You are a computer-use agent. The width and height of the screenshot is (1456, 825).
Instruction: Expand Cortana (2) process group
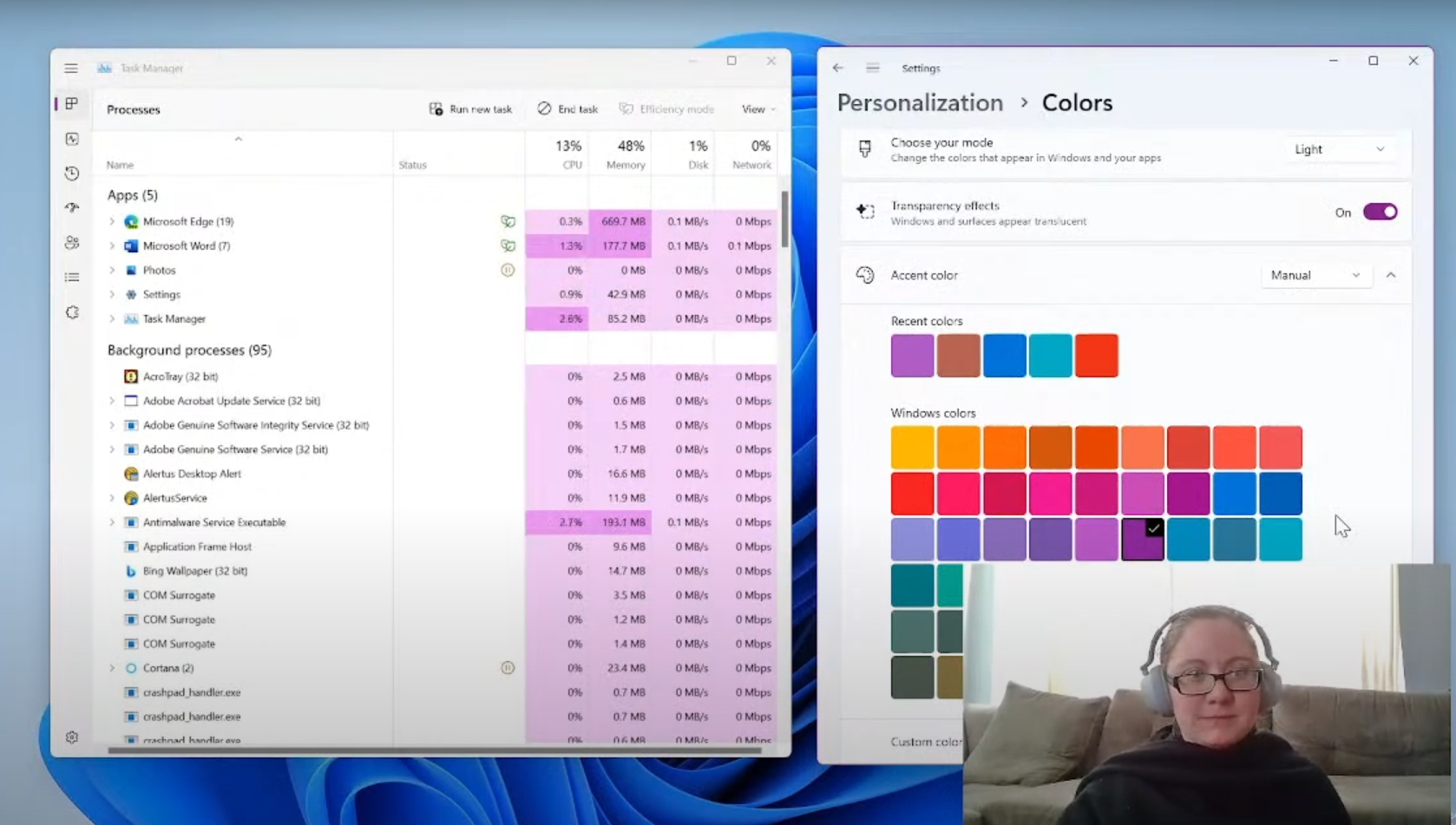[112, 668]
